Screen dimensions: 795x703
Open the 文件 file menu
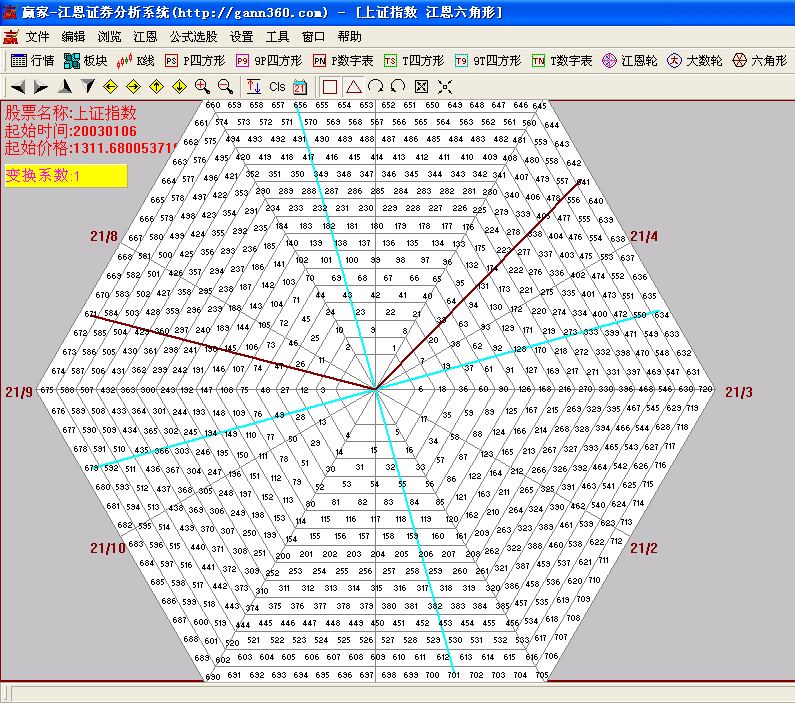(x=37, y=36)
